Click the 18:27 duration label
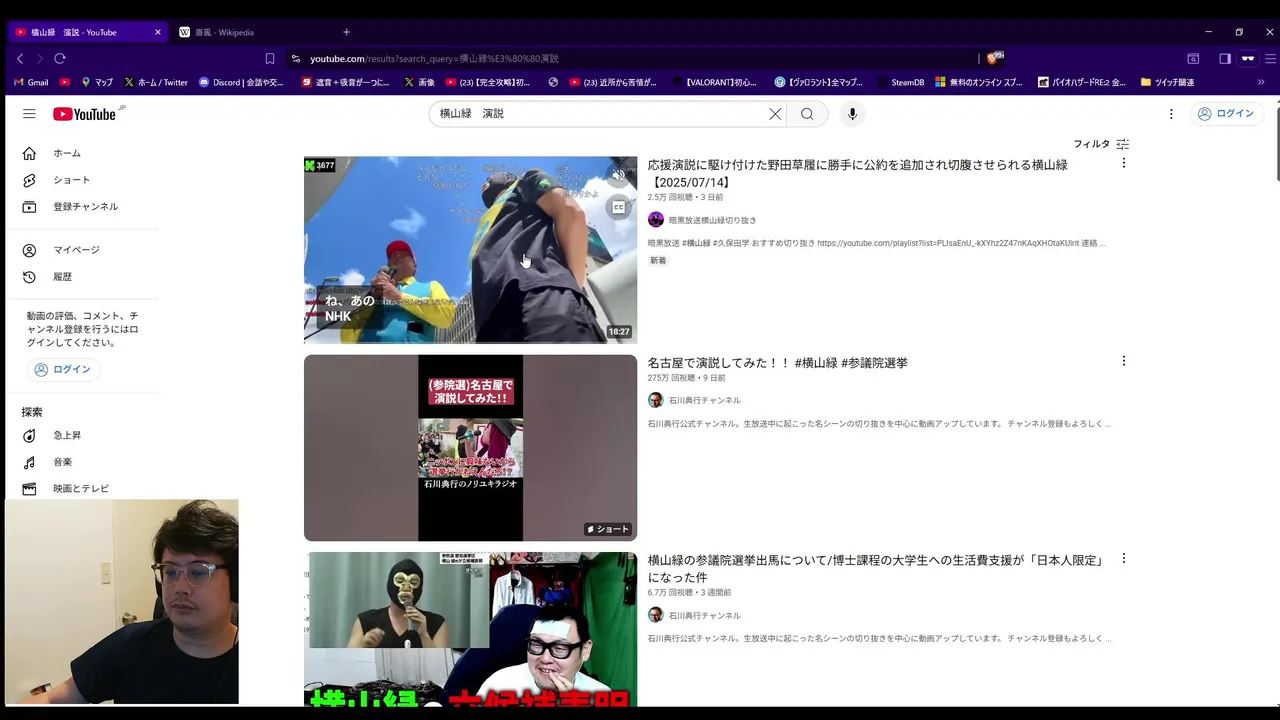Viewport: 1280px width, 720px height. pyautogui.click(x=619, y=332)
